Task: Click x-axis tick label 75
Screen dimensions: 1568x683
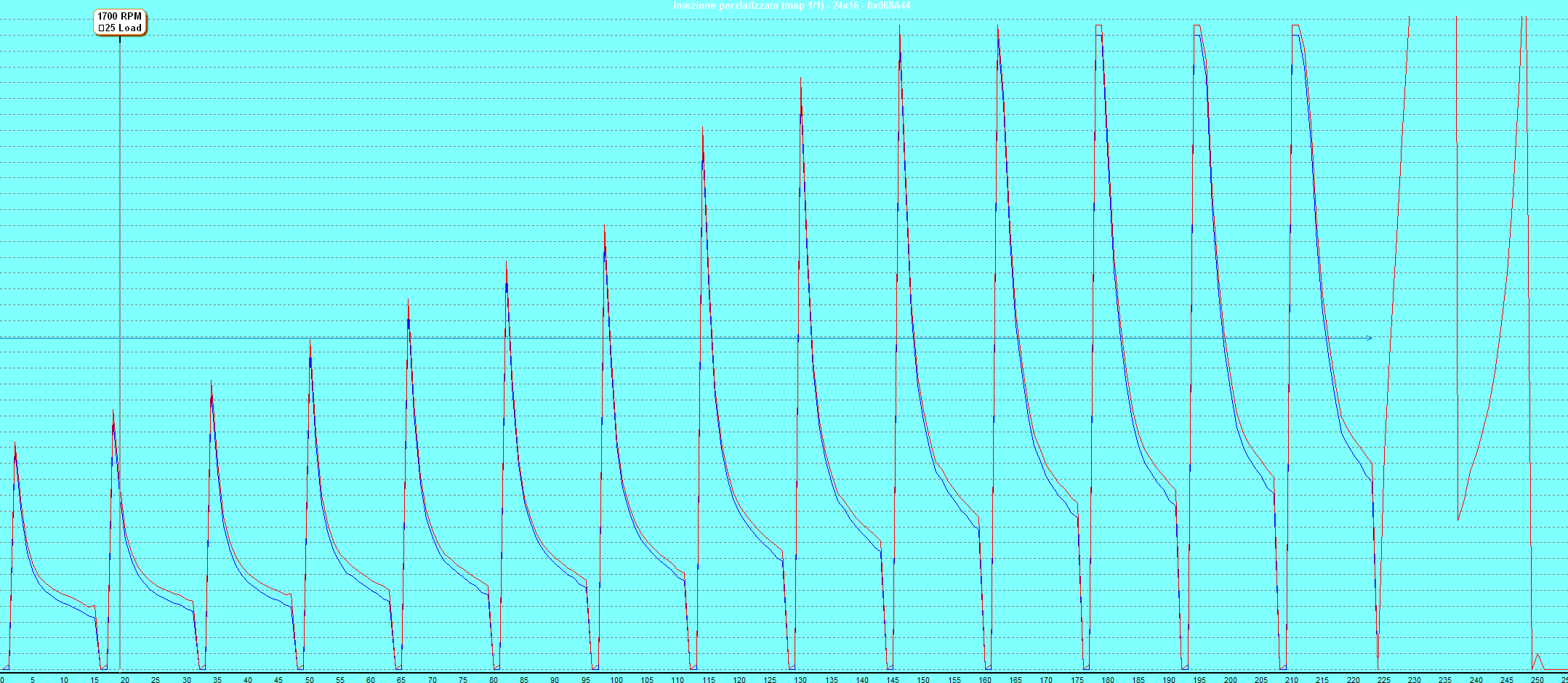Action: point(463,680)
